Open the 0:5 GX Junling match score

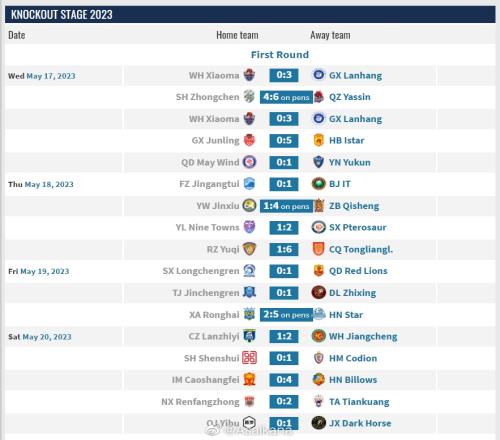(284, 140)
